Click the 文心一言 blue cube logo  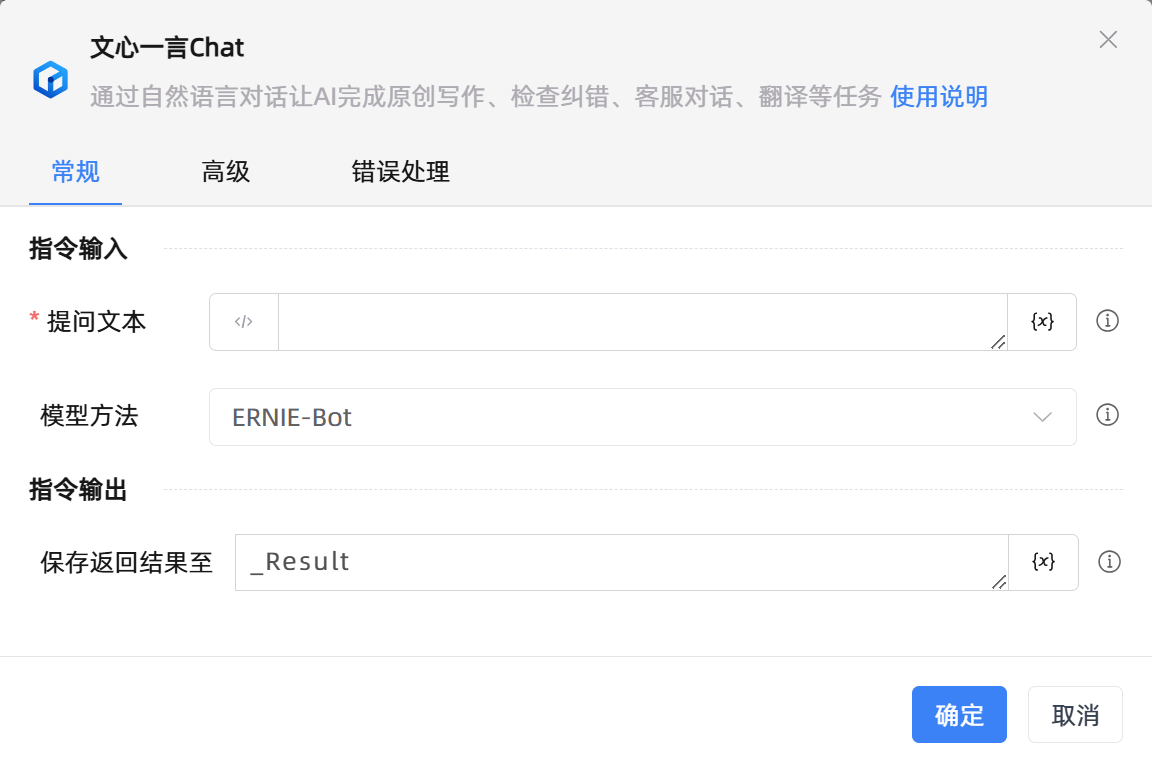tap(50, 79)
